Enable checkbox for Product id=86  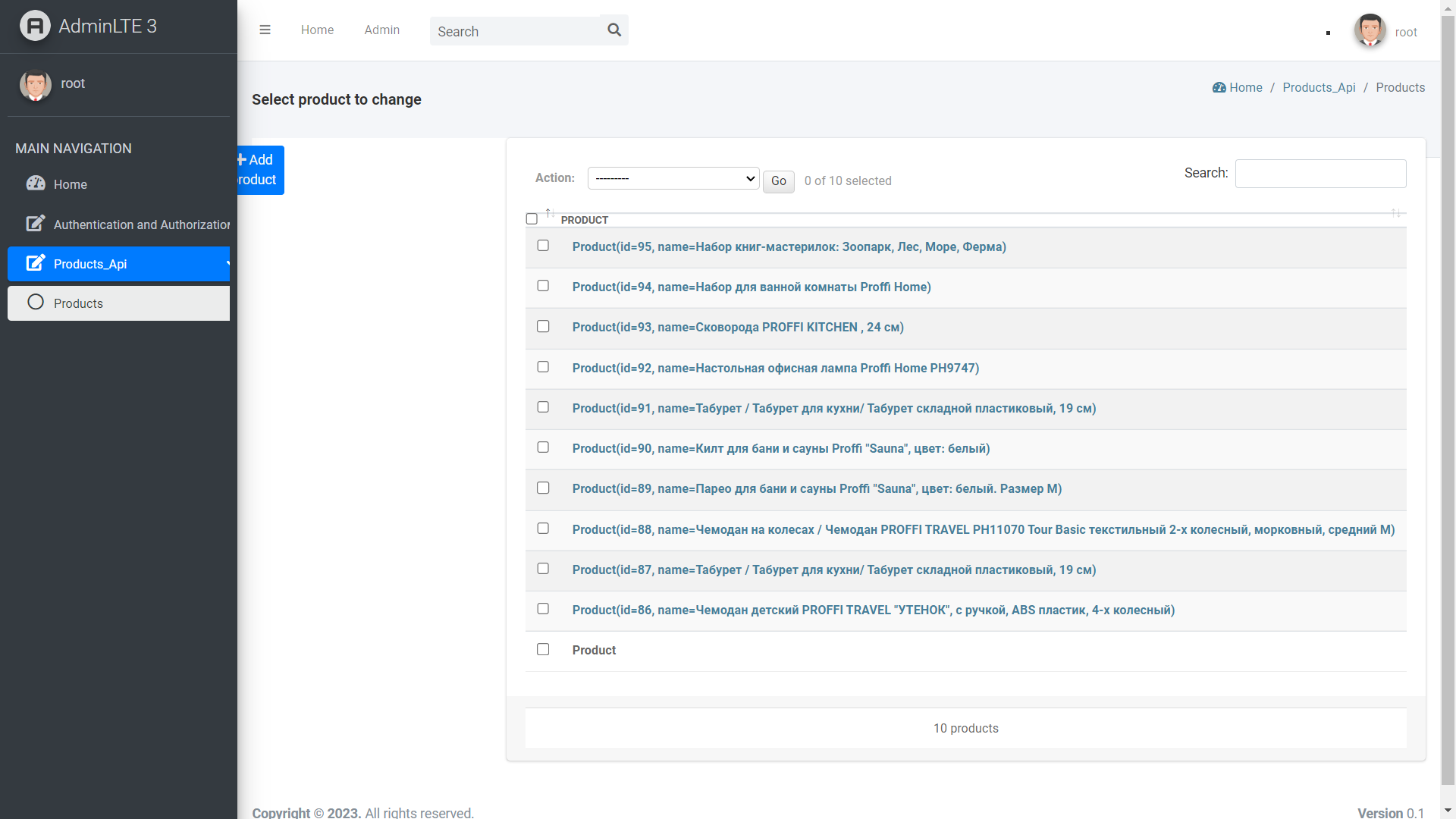543,609
